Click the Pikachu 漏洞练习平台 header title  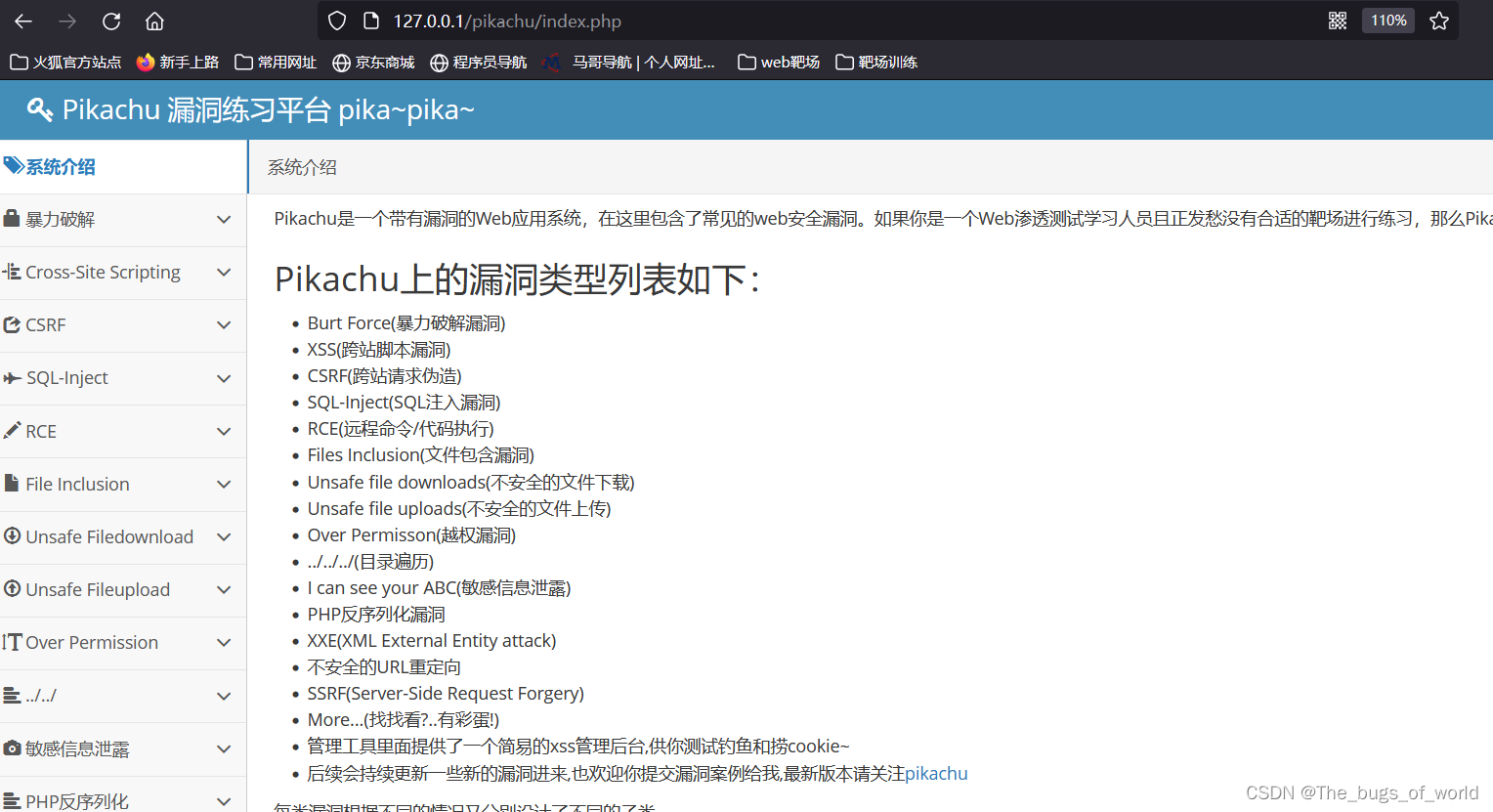point(269,109)
